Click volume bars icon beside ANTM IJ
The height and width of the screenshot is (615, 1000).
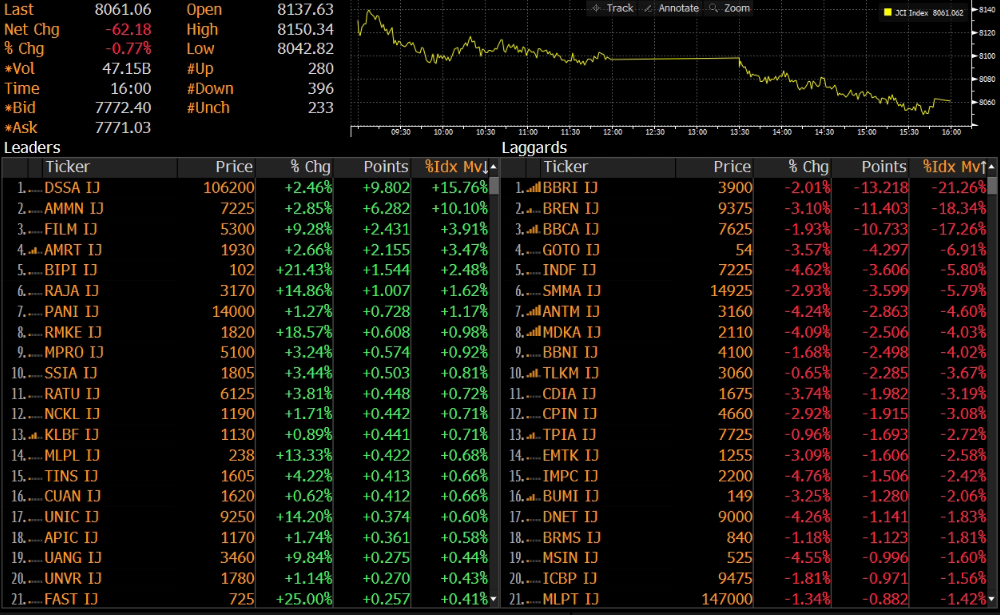[533, 311]
